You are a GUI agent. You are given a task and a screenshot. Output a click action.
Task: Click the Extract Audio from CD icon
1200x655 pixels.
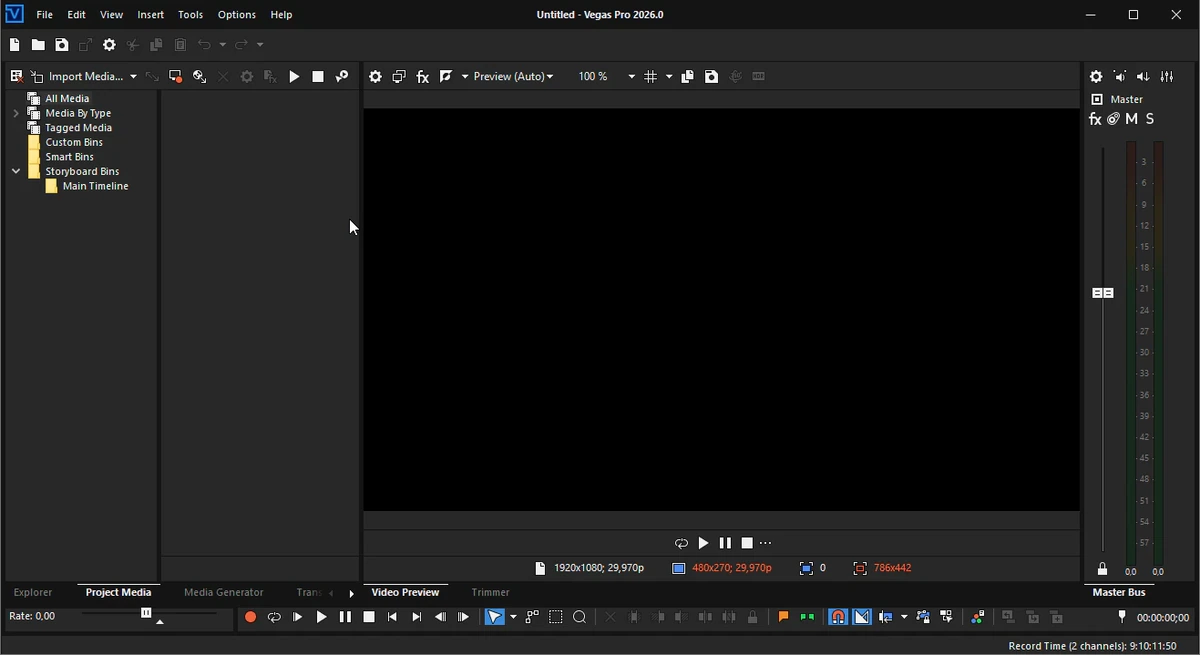point(200,77)
